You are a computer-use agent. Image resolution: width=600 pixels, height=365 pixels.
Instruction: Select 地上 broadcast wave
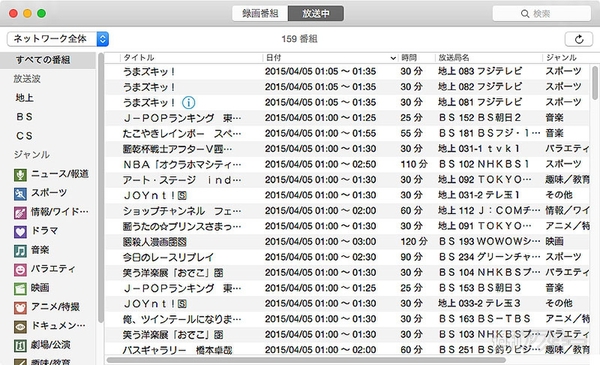pos(24,98)
